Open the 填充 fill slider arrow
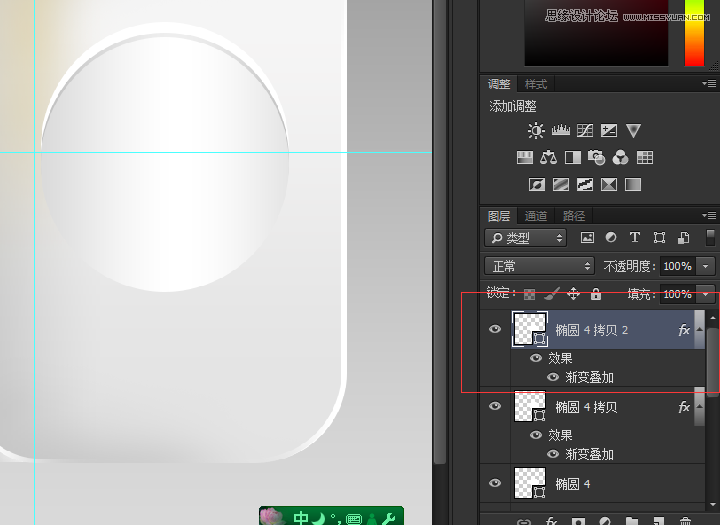Image resolution: width=720 pixels, height=525 pixels. 706,294
